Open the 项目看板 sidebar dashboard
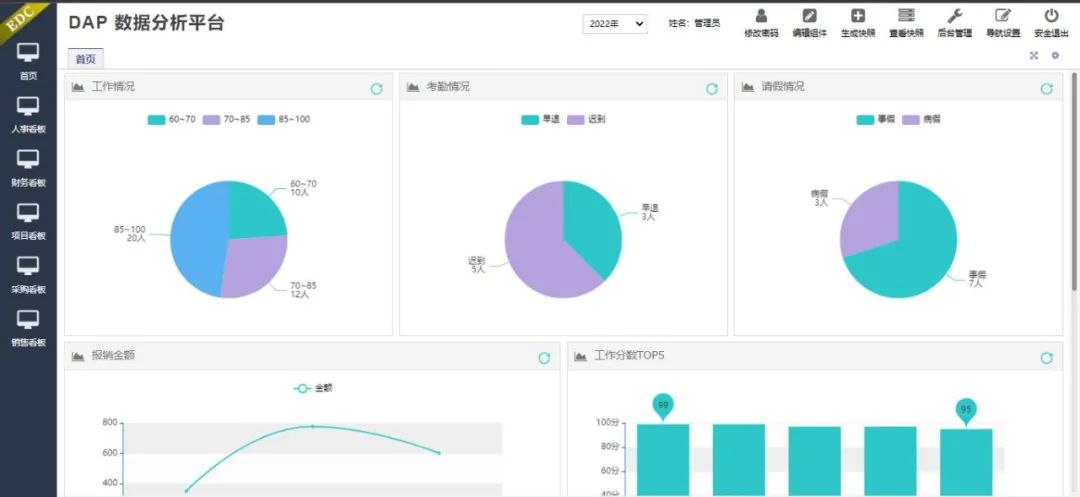Image resolution: width=1080 pixels, height=497 pixels. [x=28, y=222]
